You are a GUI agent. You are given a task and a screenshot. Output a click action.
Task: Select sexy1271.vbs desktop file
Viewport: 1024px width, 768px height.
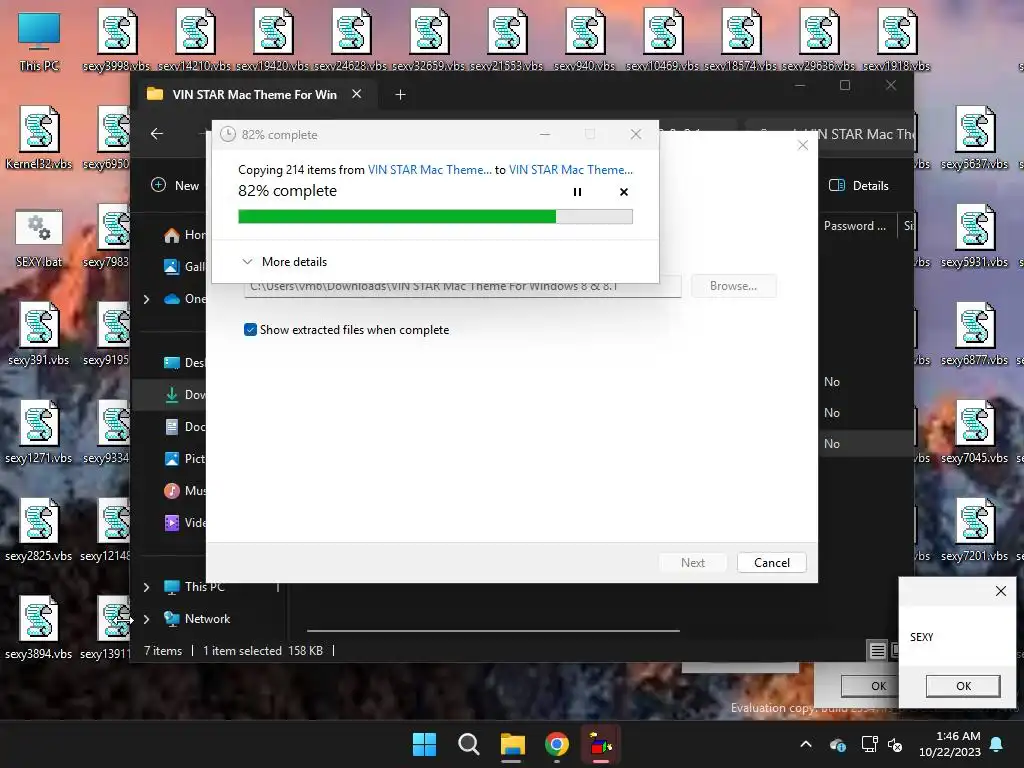coord(39,432)
